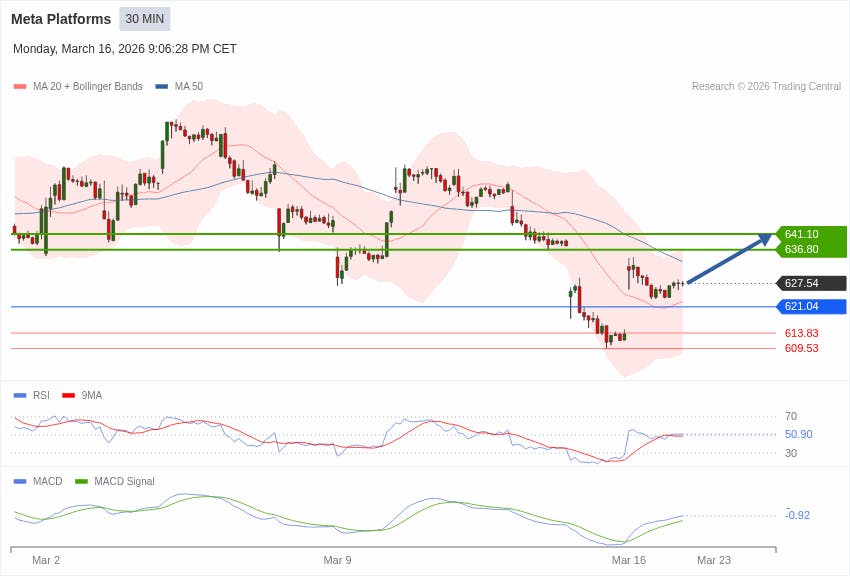
Task: Click the 30 MIN timeframe badge
Action: (145, 19)
